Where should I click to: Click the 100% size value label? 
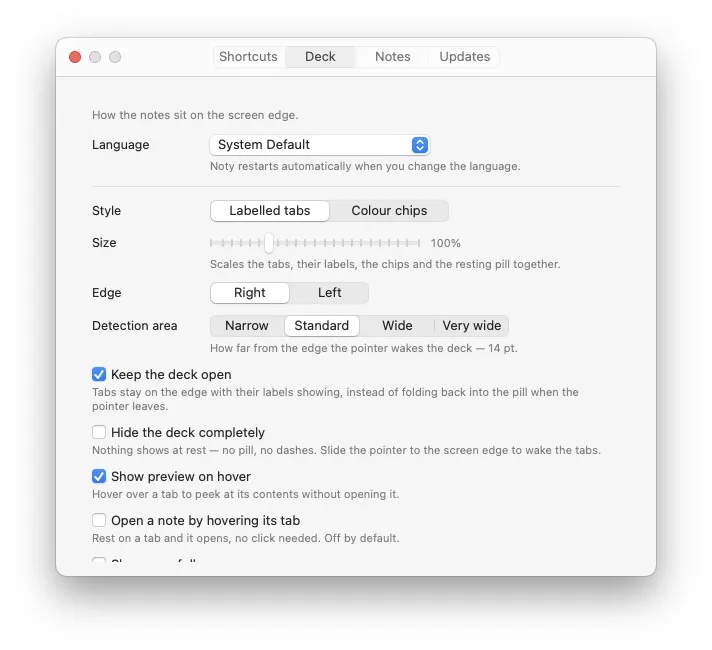click(445, 243)
